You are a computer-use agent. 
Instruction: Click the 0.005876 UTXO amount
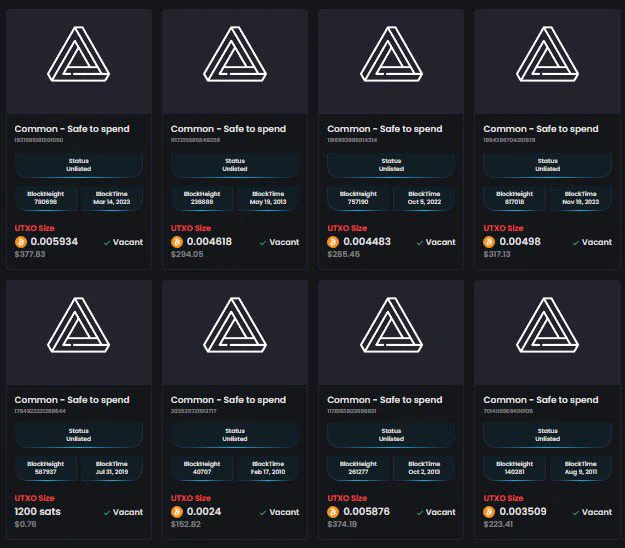tap(366, 512)
